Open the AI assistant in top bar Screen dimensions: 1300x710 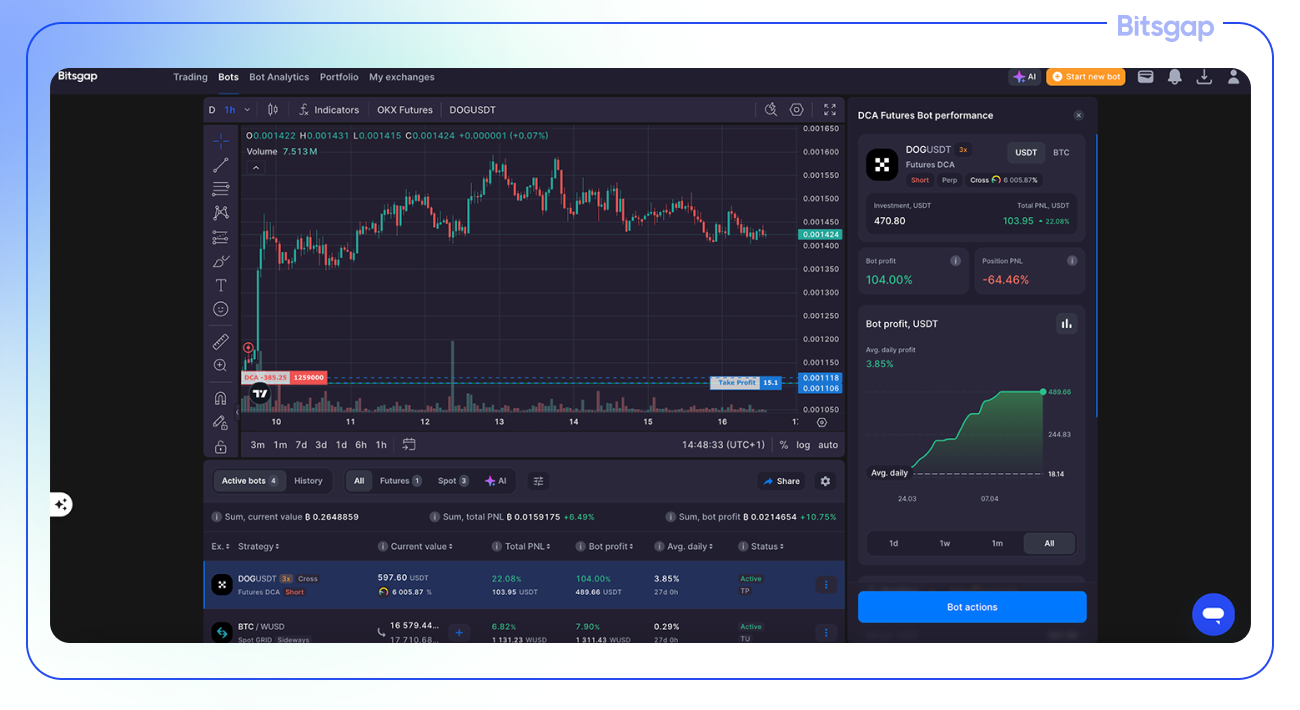pos(1025,77)
